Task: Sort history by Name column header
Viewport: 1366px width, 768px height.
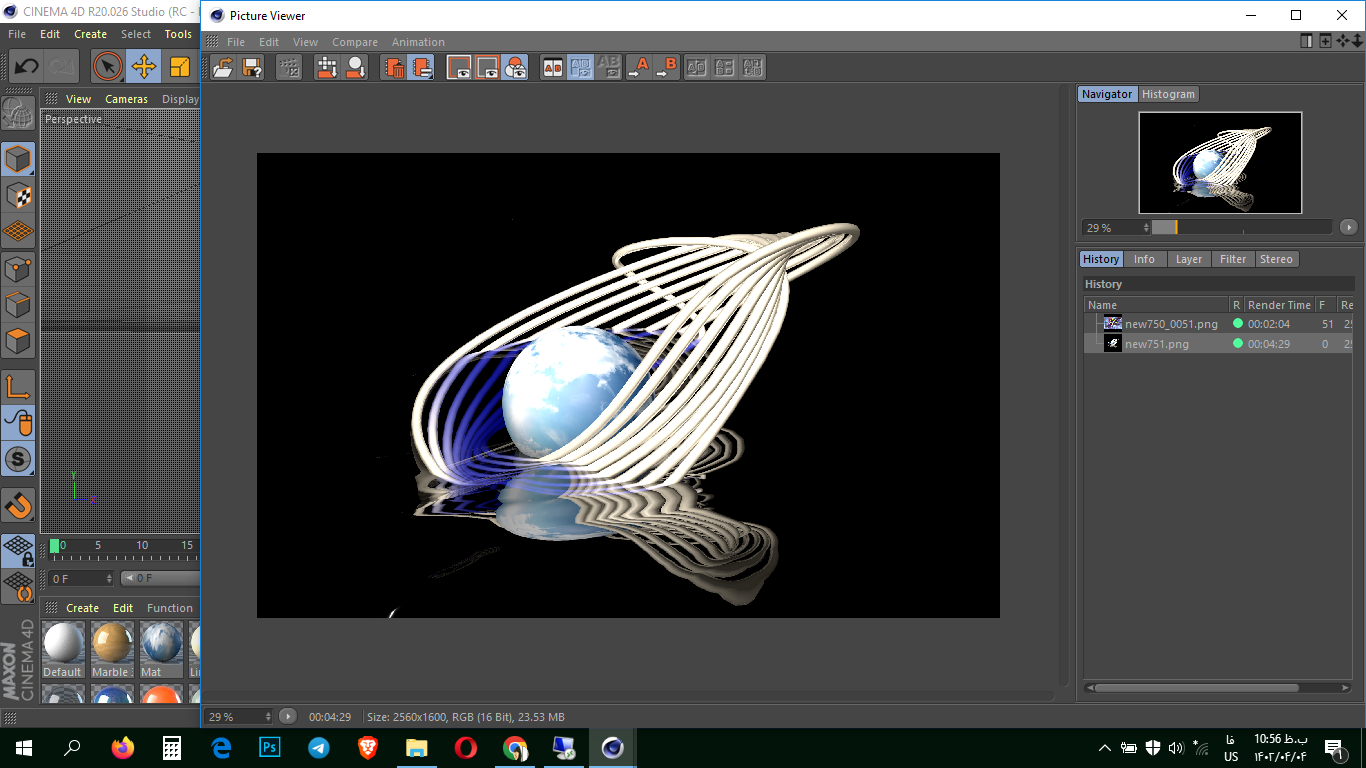Action: click(1157, 305)
